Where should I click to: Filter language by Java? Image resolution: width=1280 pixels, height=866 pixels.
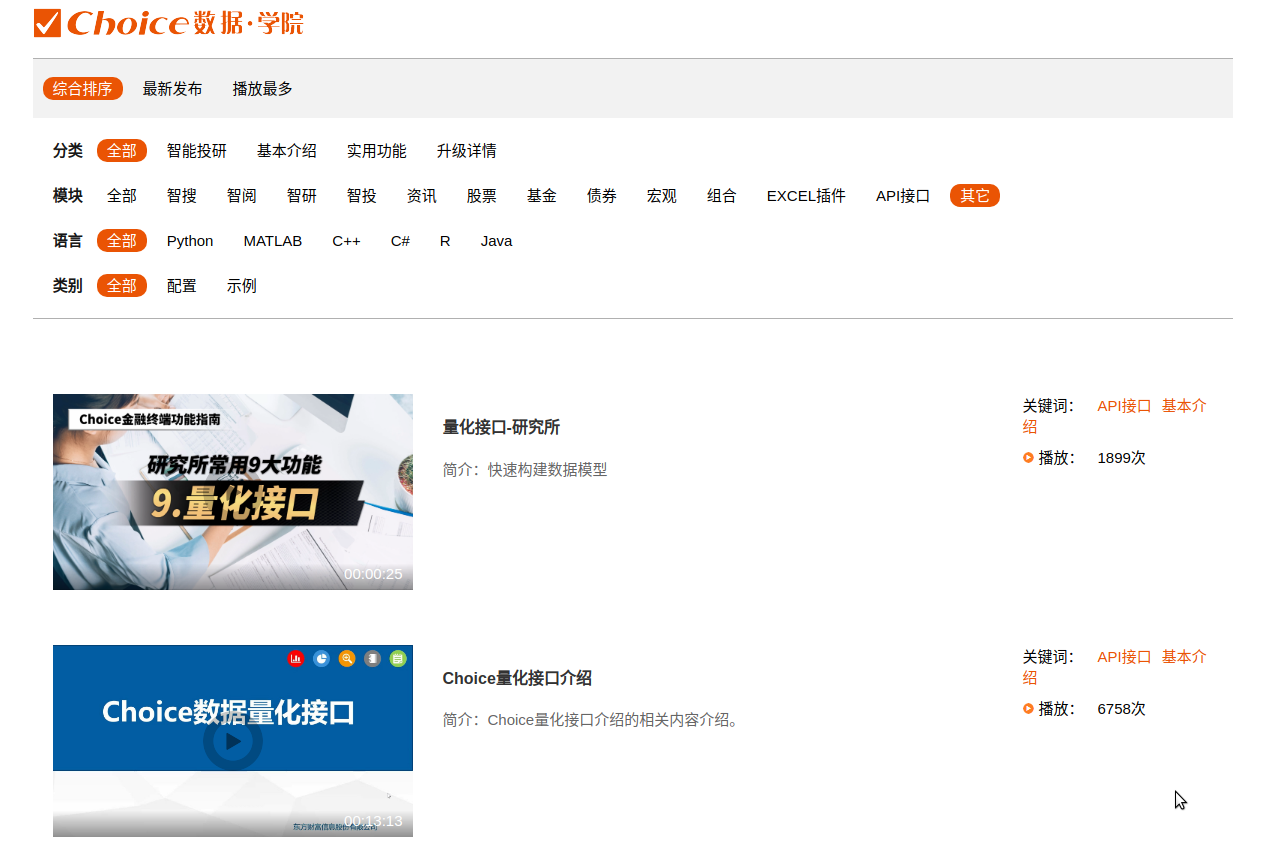pos(496,240)
